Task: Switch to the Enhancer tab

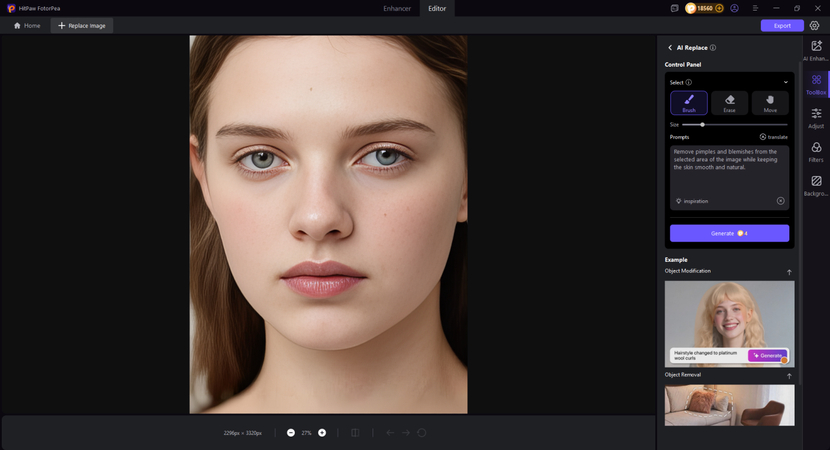Action: point(396,8)
